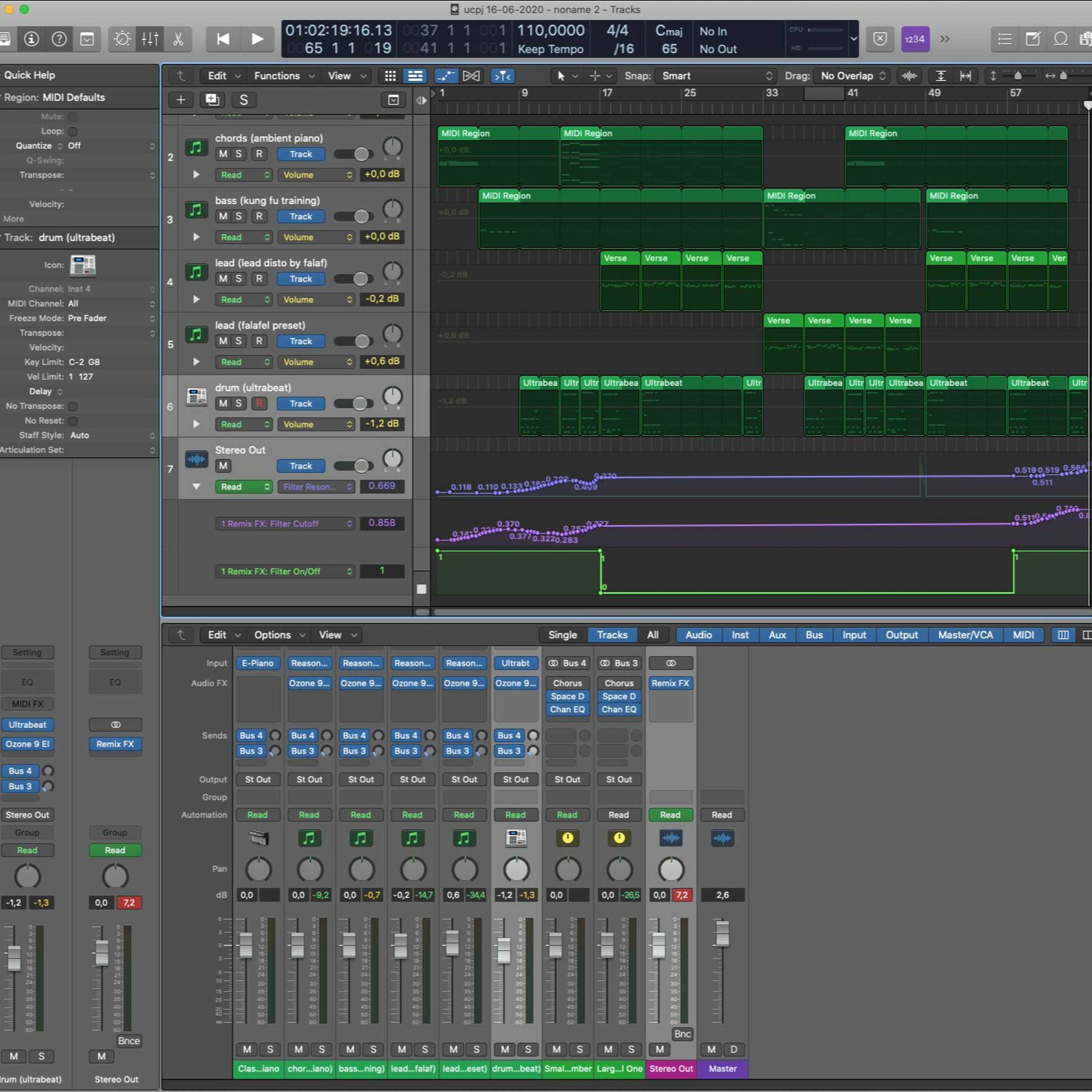Click the pan knob on Stereo Out mixer strip
This screenshot has width=1092, height=1092.
pos(671,869)
